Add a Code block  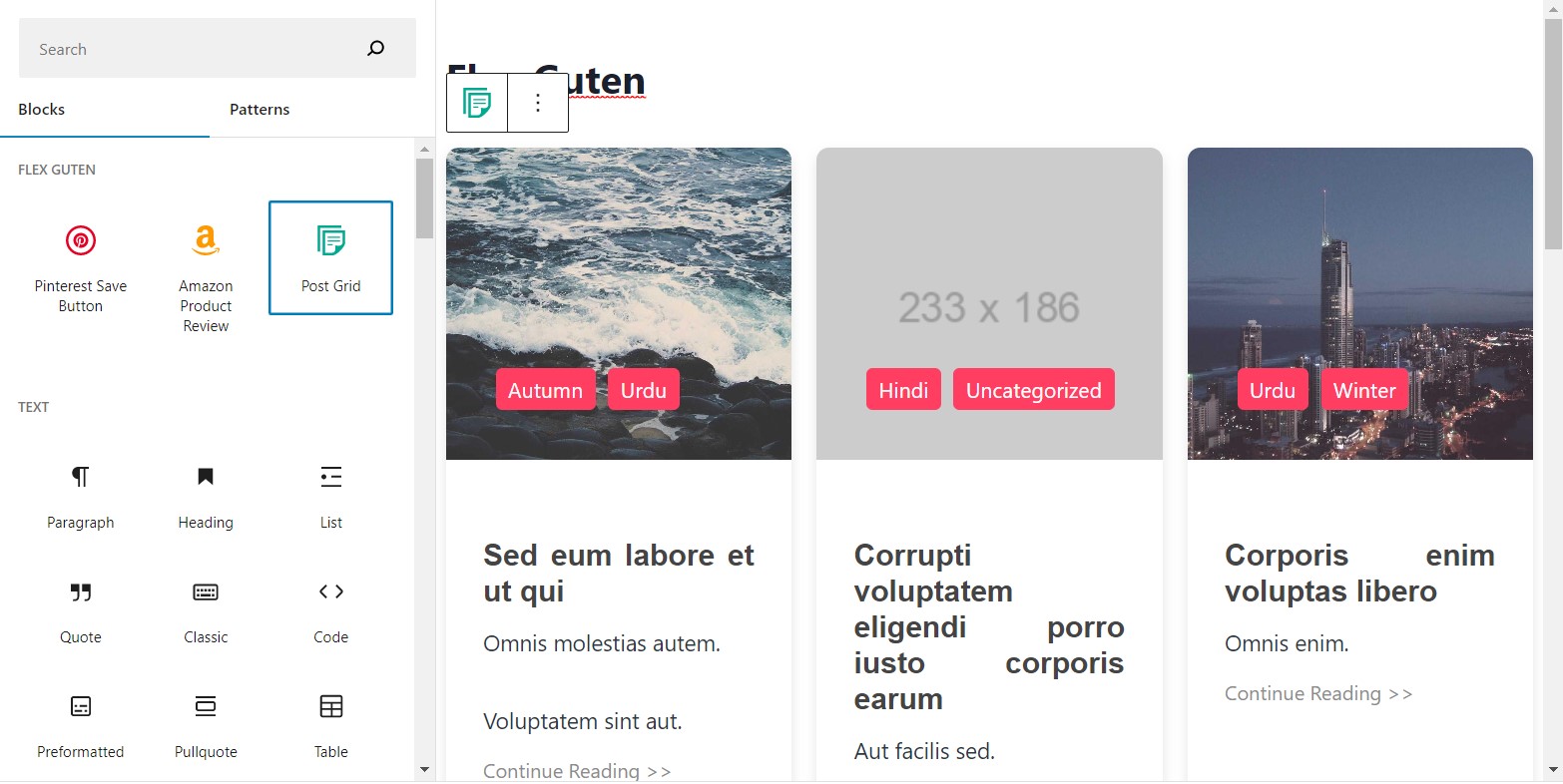click(330, 610)
